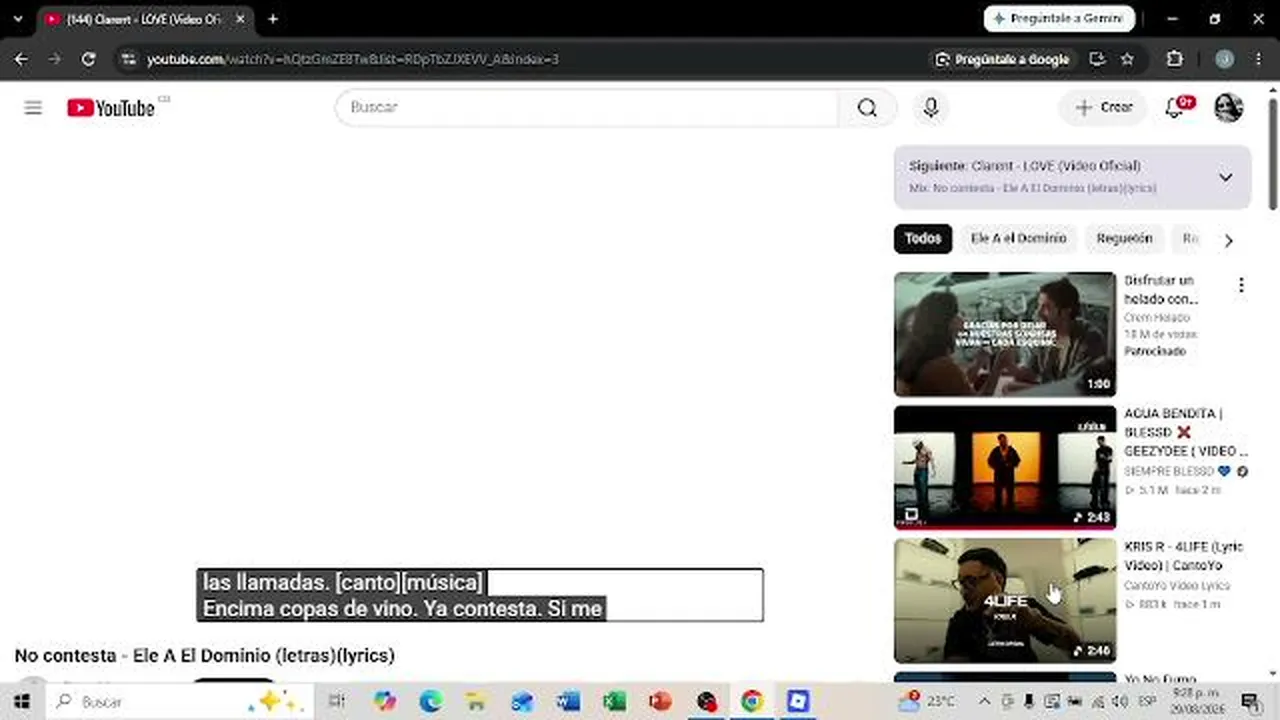View site information in the address bar
The width and height of the screenshot is (1280, 720).
coord(128,59)
